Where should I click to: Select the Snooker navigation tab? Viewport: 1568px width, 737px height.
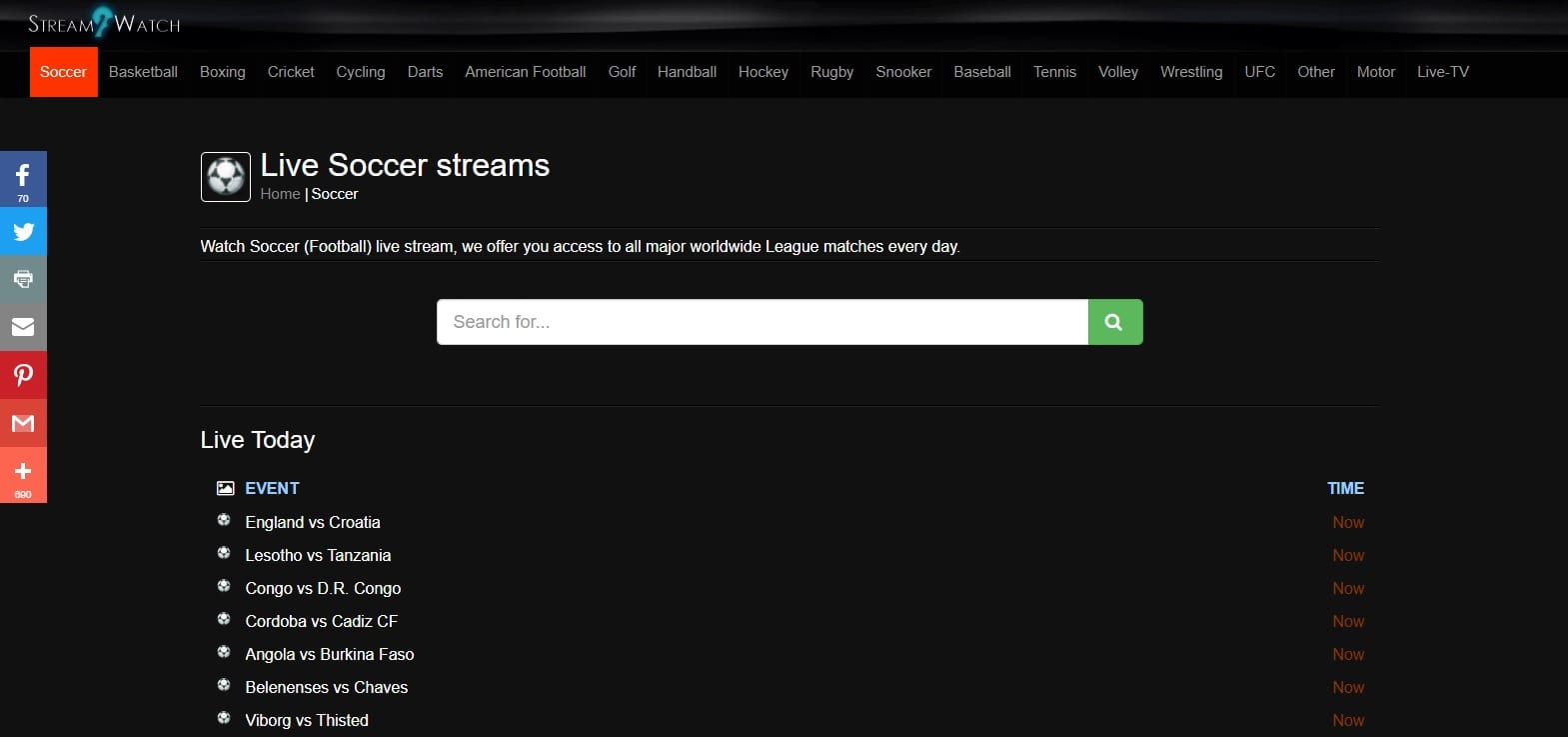point(902,72)
